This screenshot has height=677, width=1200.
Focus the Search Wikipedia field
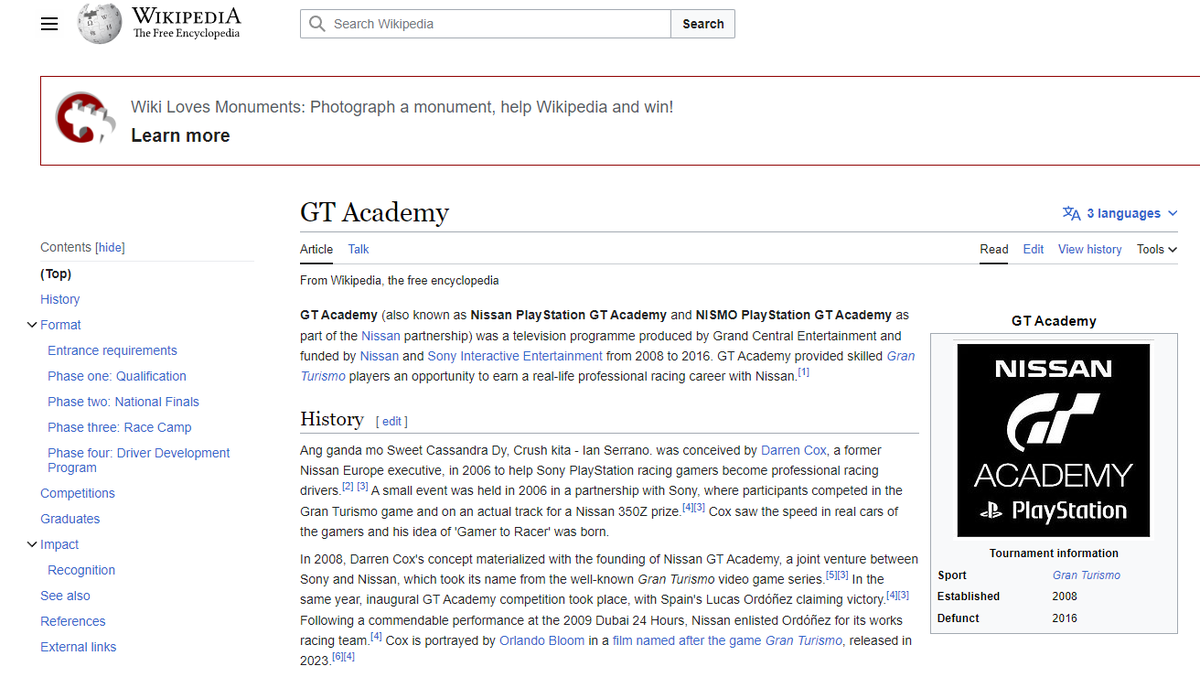point(485,24)
